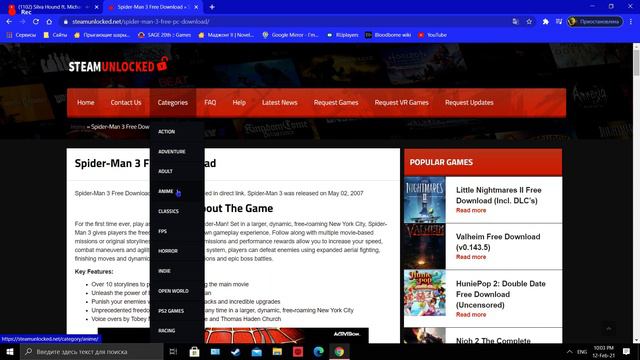Open the Request VR Games page
The image size is (640, 360).
[x=402, y=102]
